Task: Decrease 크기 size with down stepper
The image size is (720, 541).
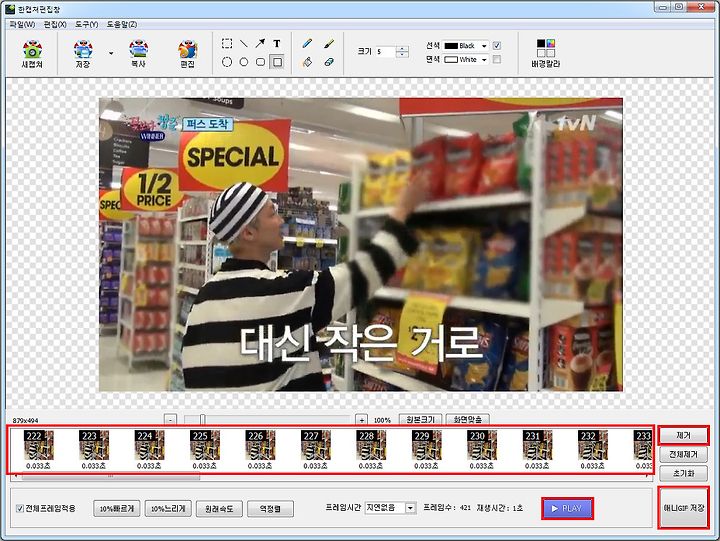Action: coord(402,55)
